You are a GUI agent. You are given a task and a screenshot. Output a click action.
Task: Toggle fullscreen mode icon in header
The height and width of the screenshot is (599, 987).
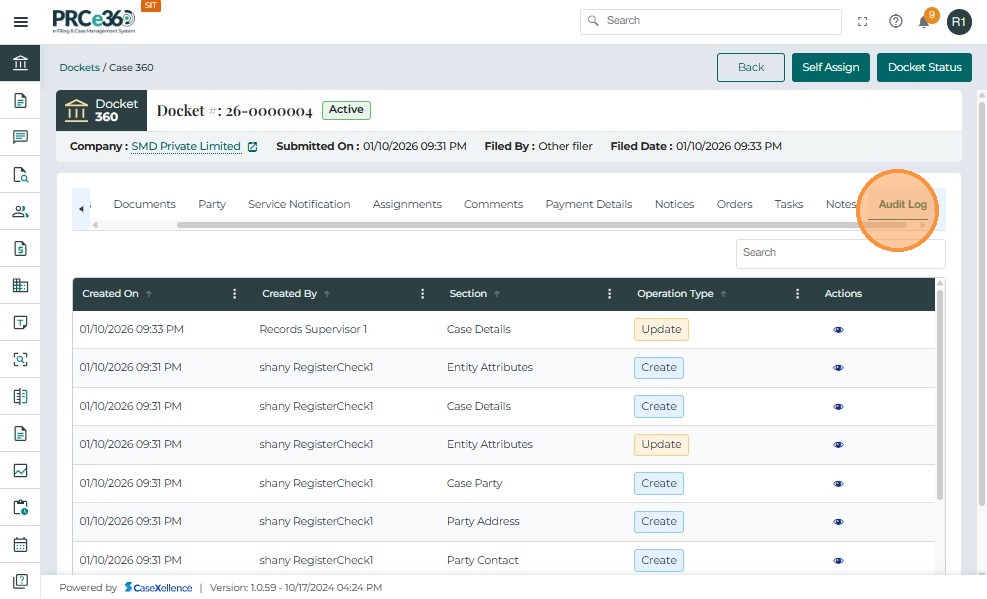click(x=863, y=21)
